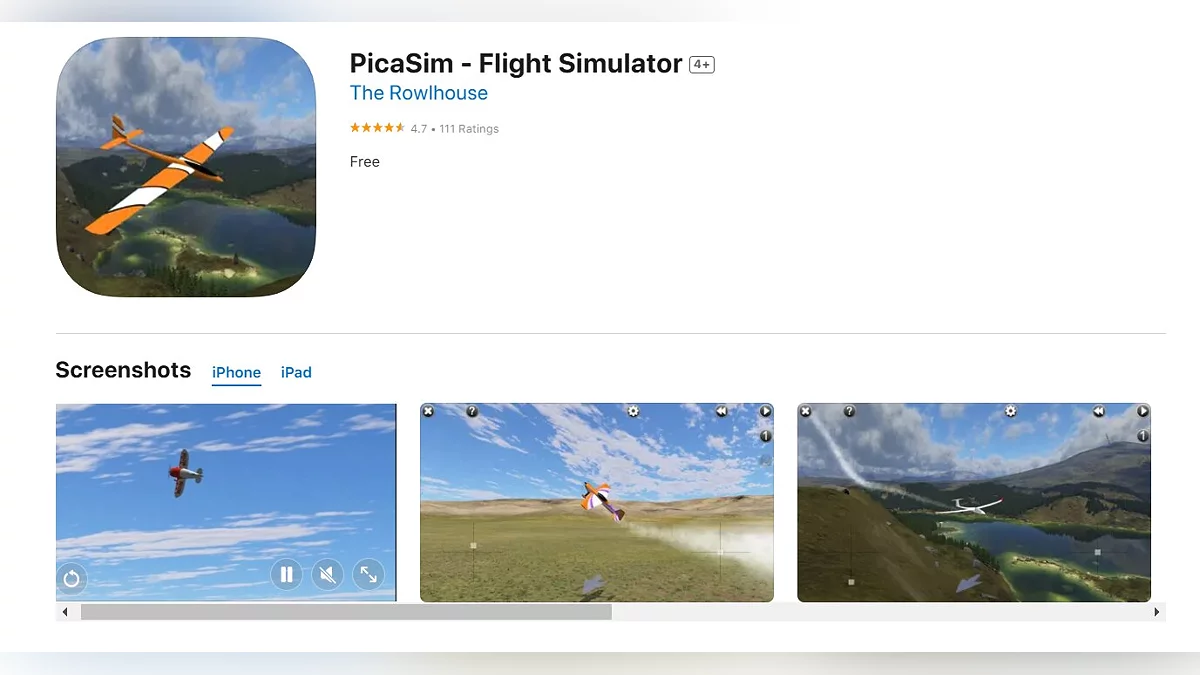The height and width of the screenshot is (675, 1200).
Task: Click help question icon in second screenshot
Action: [x=472, y=411]
